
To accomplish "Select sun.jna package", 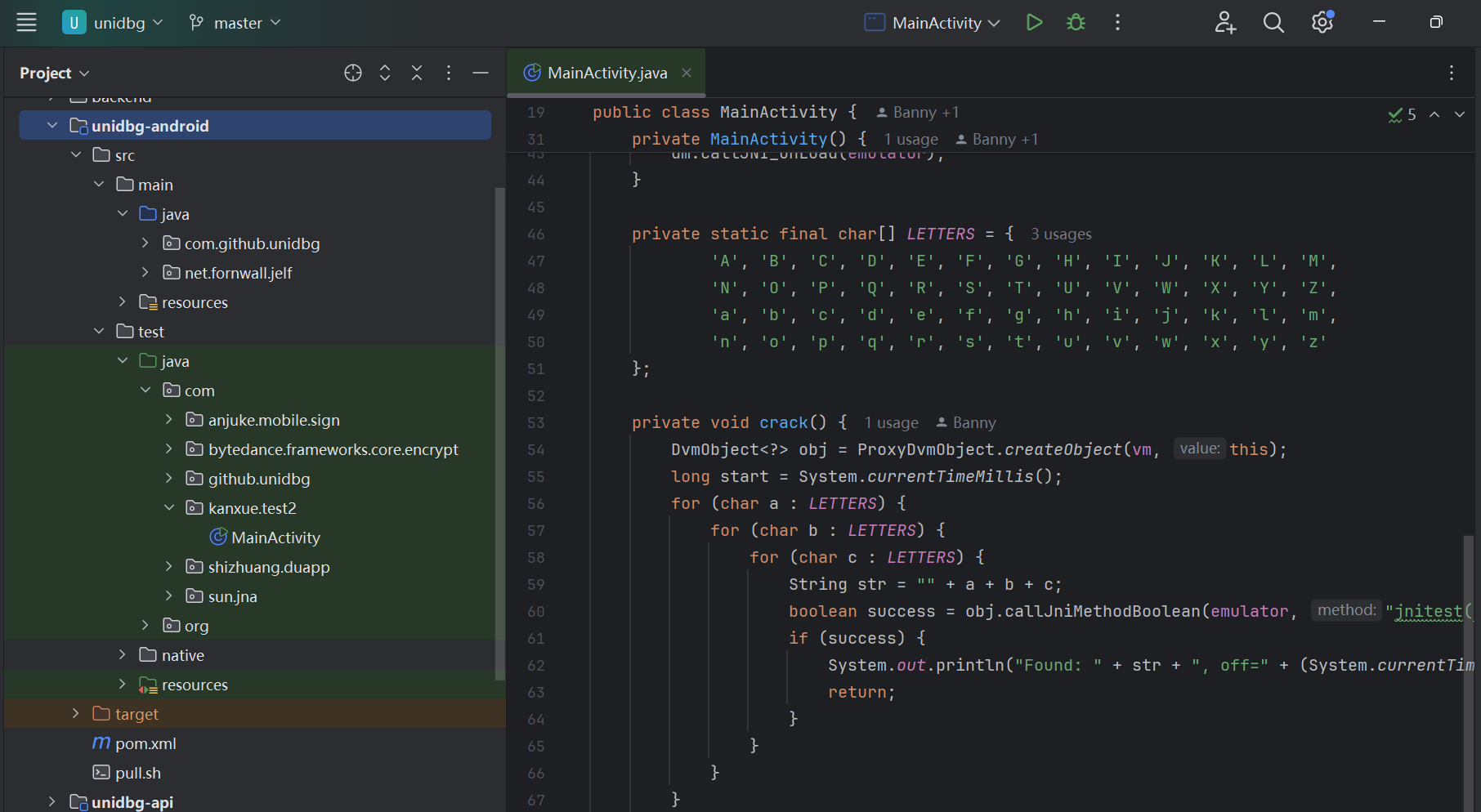I will (233, 596).
